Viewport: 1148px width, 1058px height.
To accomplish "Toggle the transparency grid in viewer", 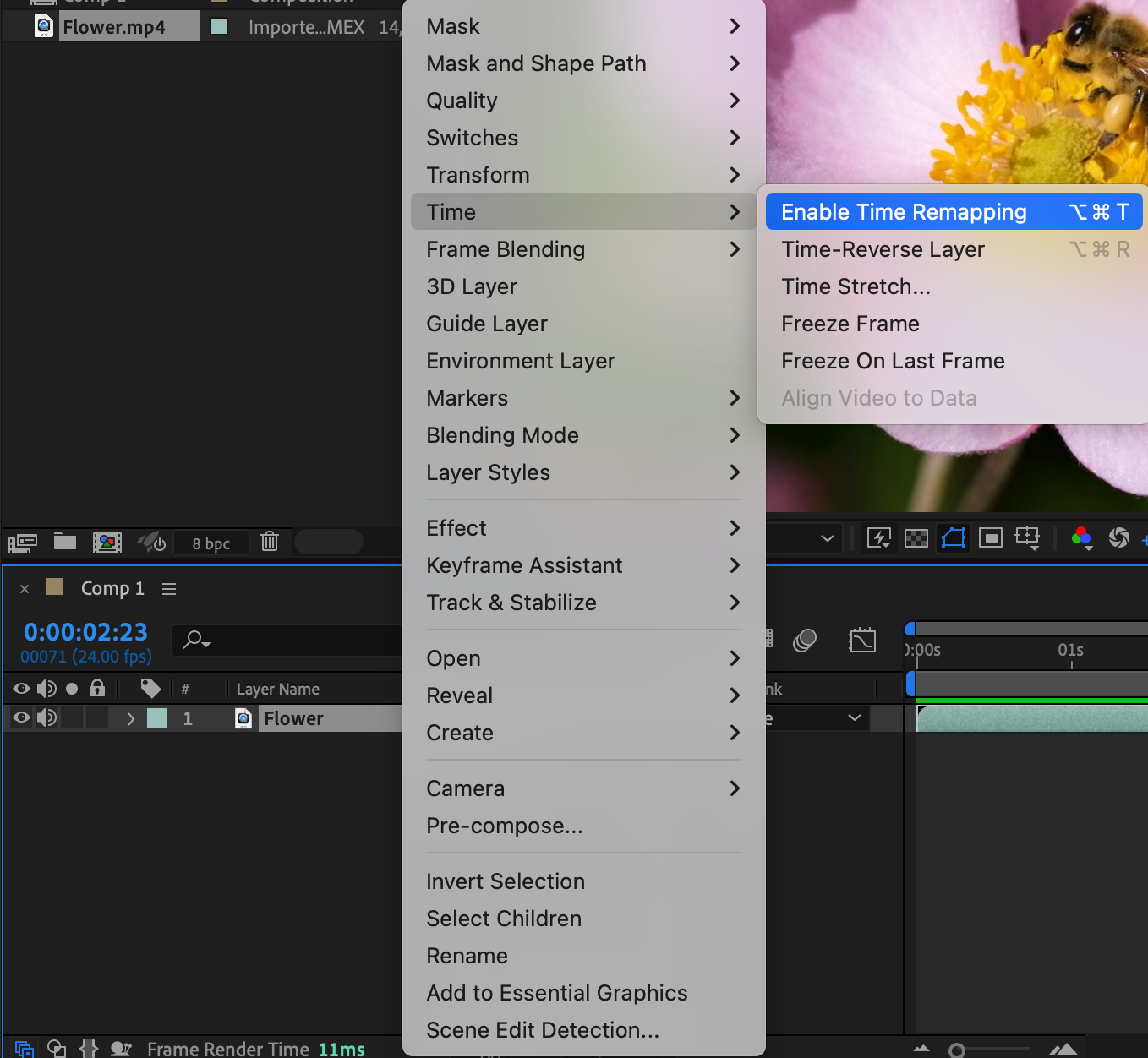I will (916, 537).
